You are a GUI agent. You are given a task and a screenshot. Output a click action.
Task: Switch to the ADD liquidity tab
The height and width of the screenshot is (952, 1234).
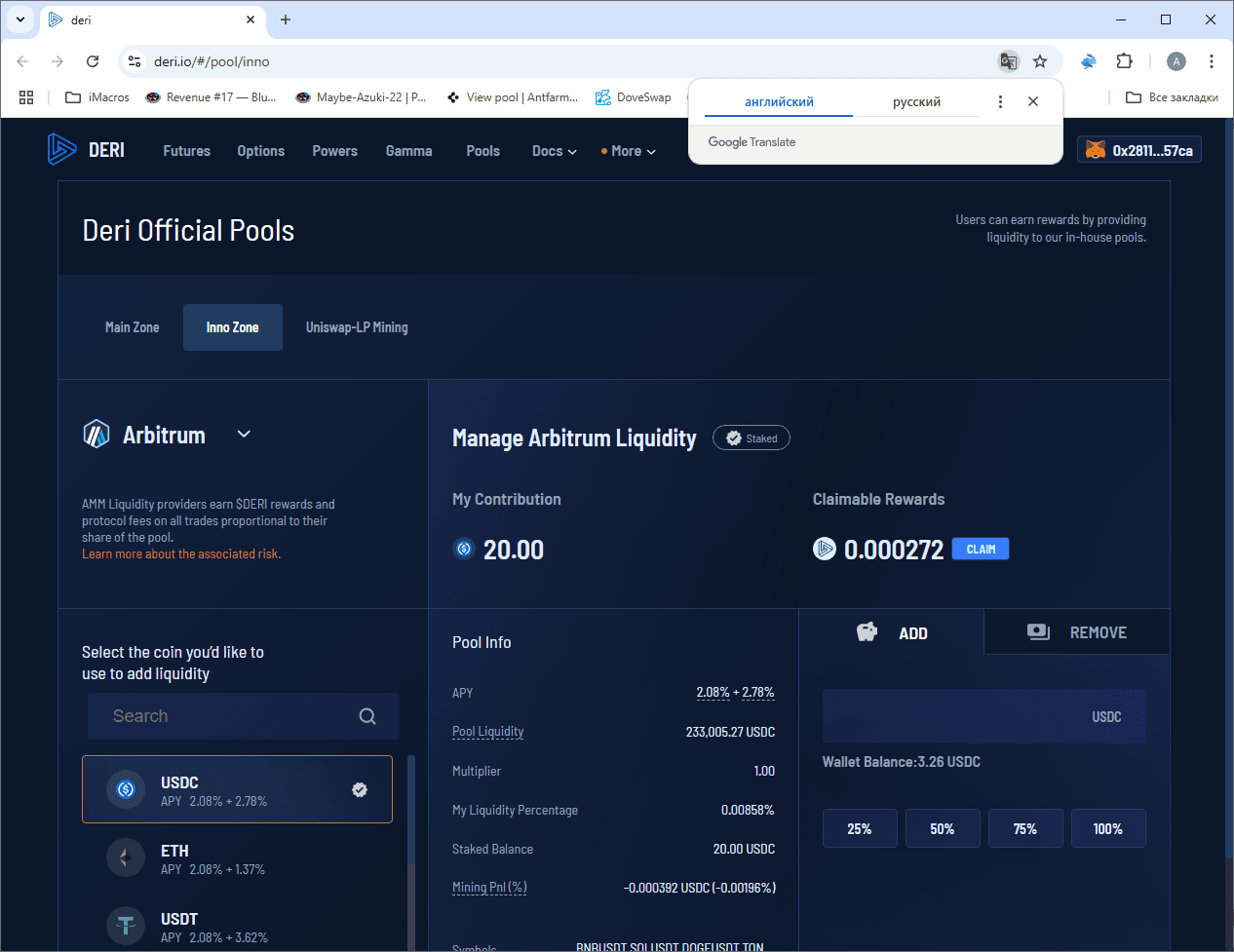point(892,632)
